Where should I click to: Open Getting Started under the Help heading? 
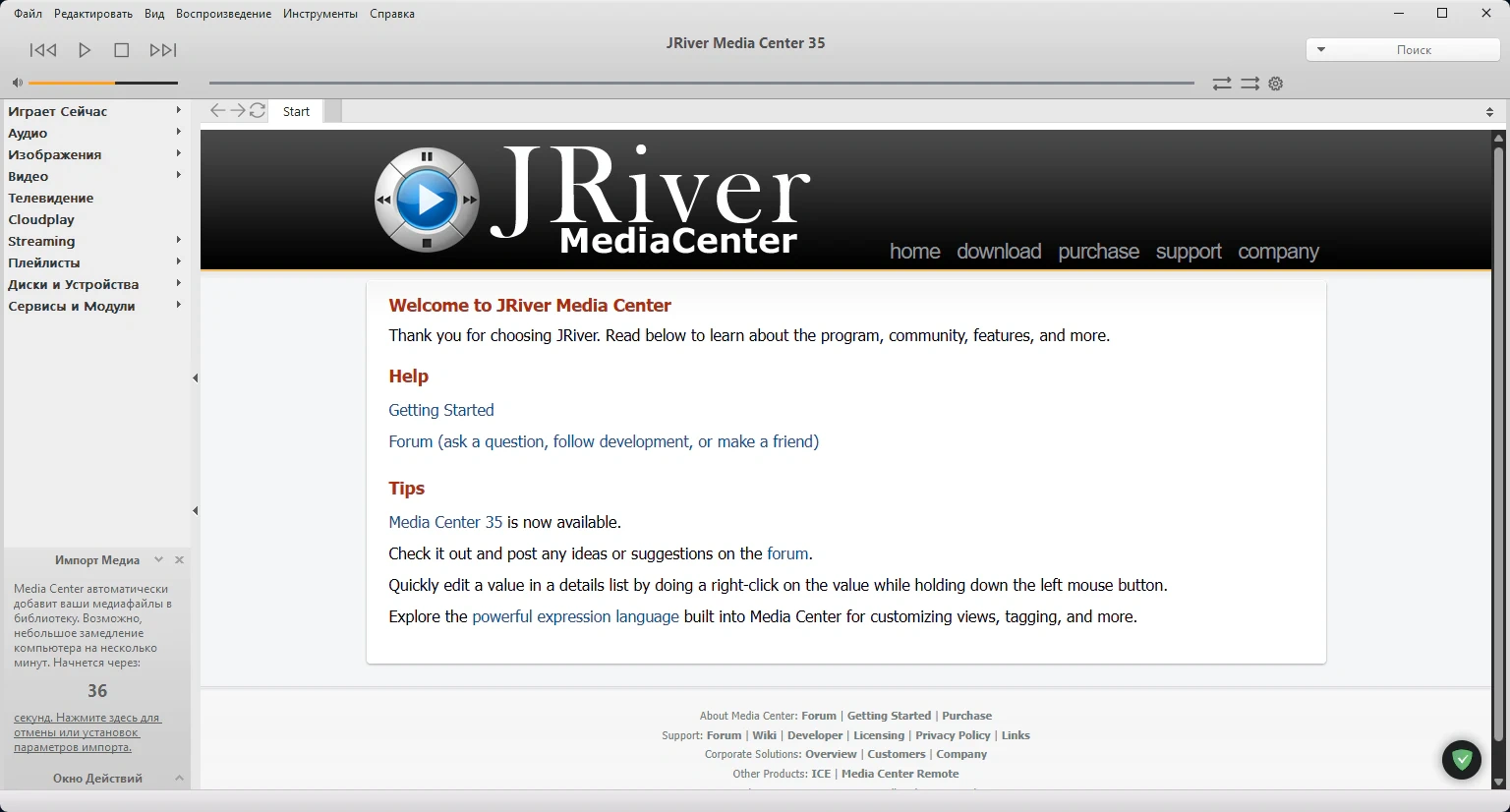pyautogui.click(x=441, y=410)
